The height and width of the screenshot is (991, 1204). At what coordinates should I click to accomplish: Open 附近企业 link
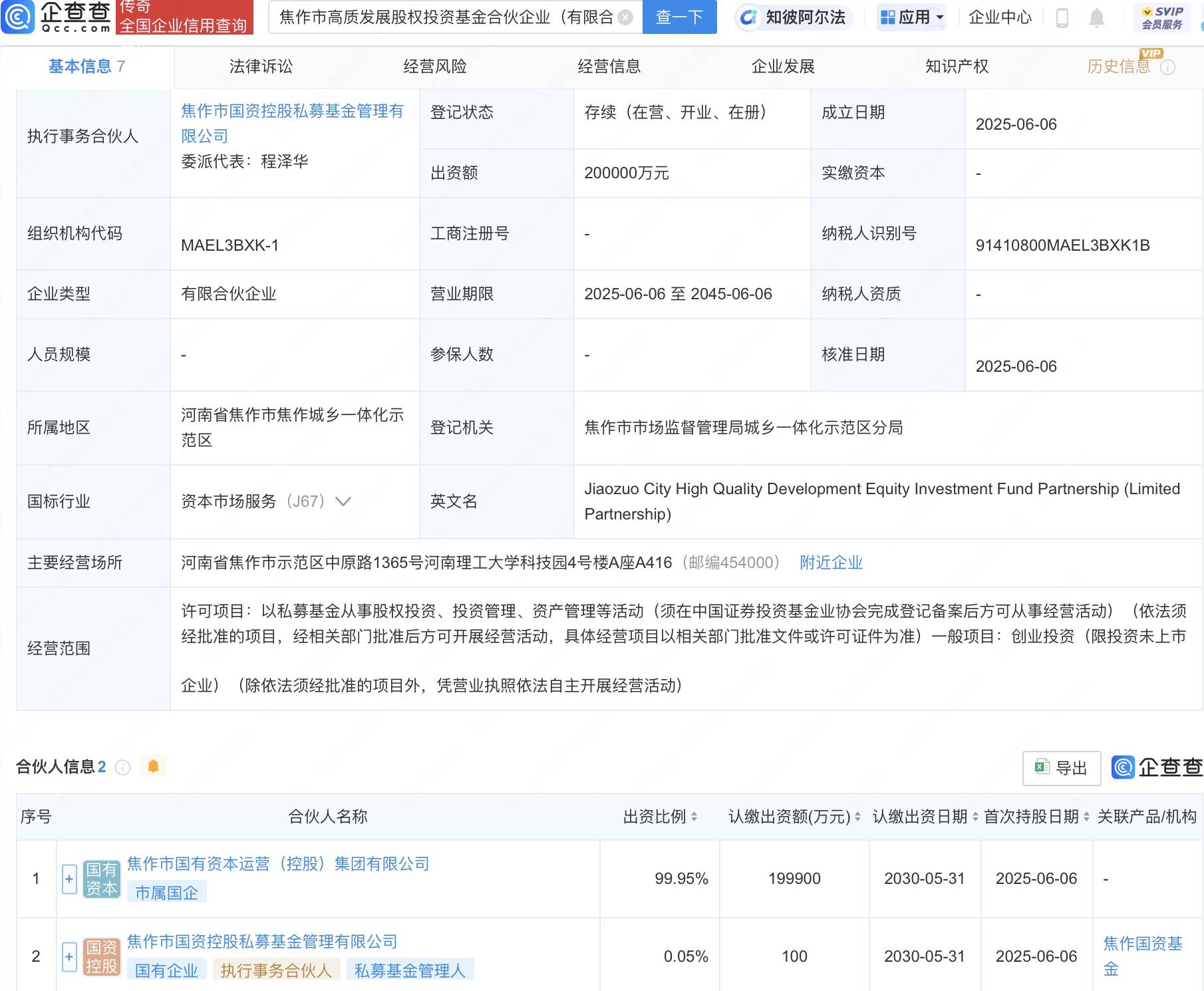click(x=831, y=563)
